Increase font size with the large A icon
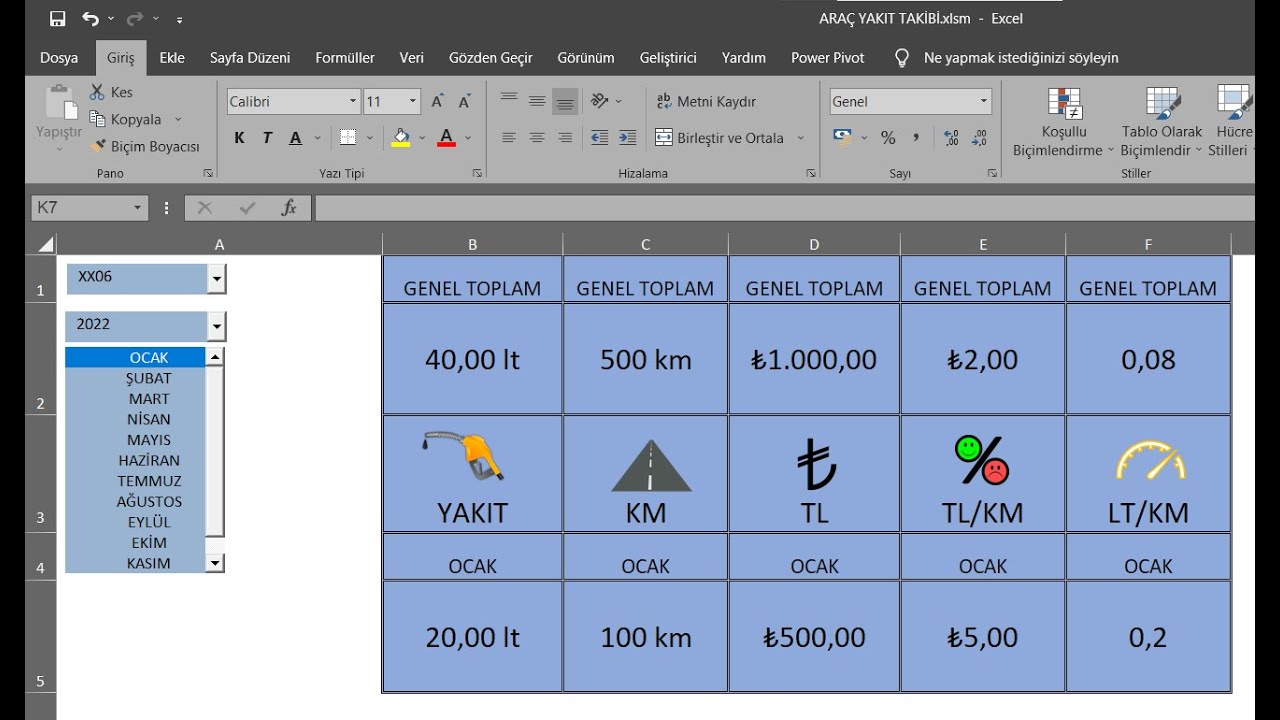Screen dimensions: 1280x720 438,102
